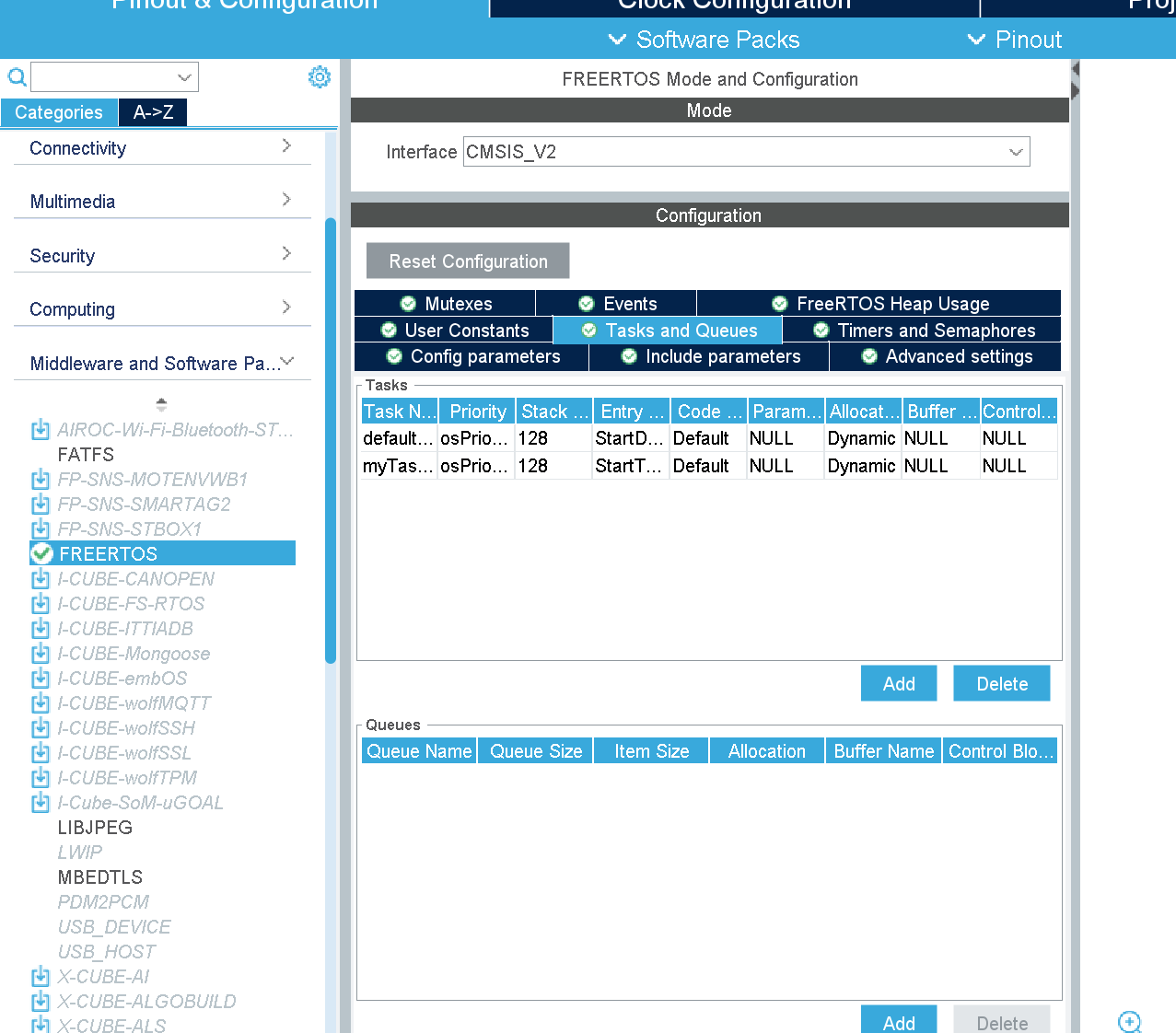Image resolution: width=1176 pixels, height=1033 pixels.
Task: Click the up arrow above the middleware list
Action: coord(161,403)
